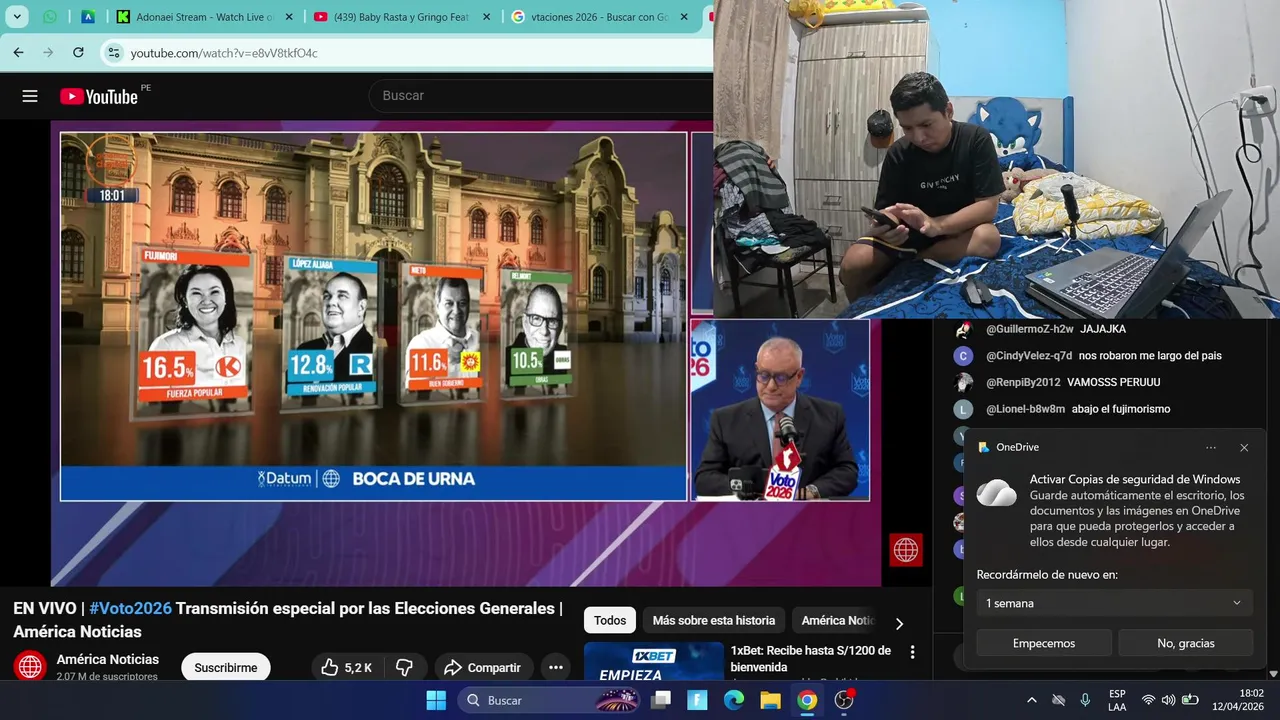Go forward to the next page
Screen dimensions: 1280x720
point(48,52)
